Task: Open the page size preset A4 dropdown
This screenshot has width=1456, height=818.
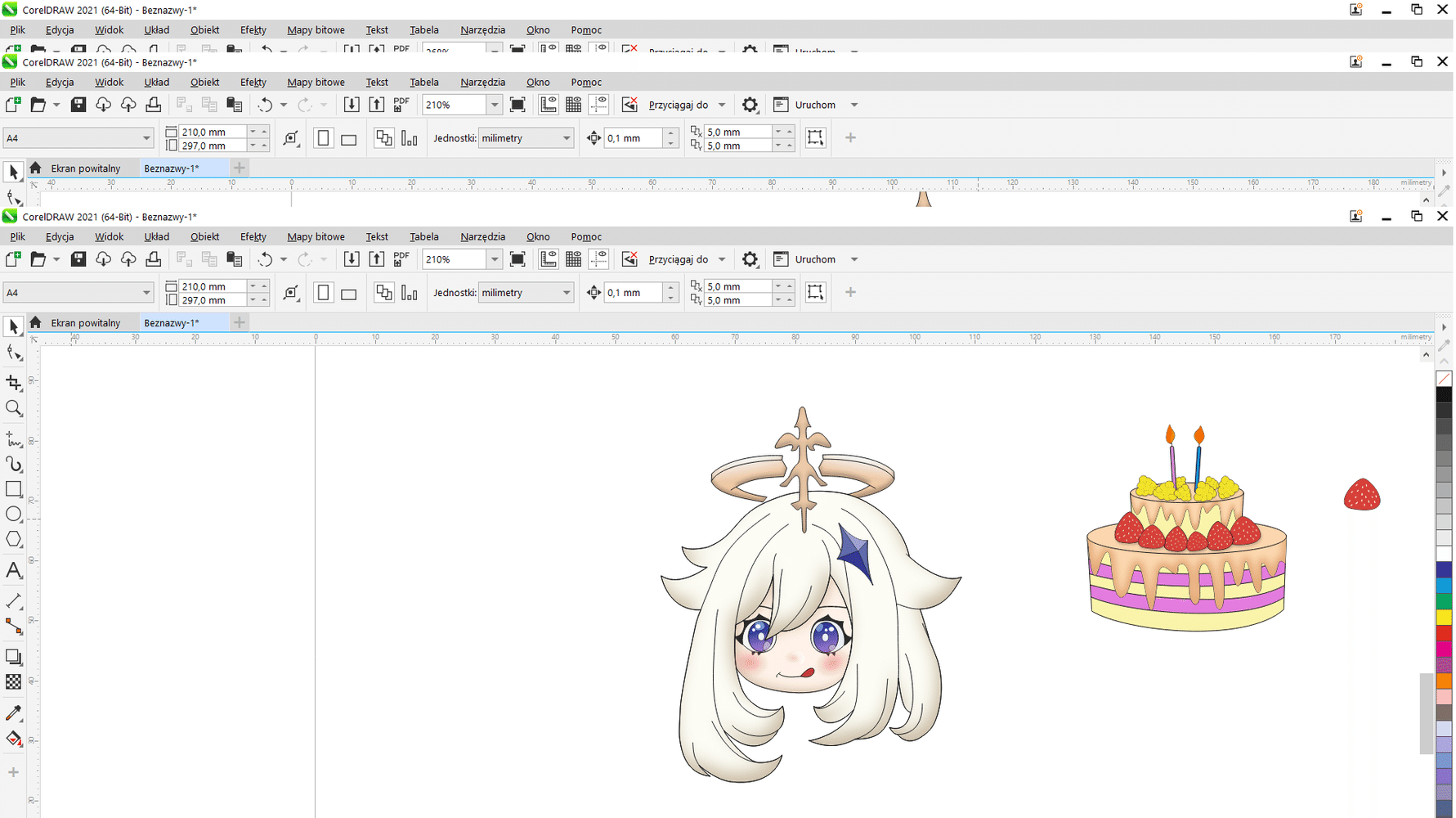Action: (x=146, y=292)
